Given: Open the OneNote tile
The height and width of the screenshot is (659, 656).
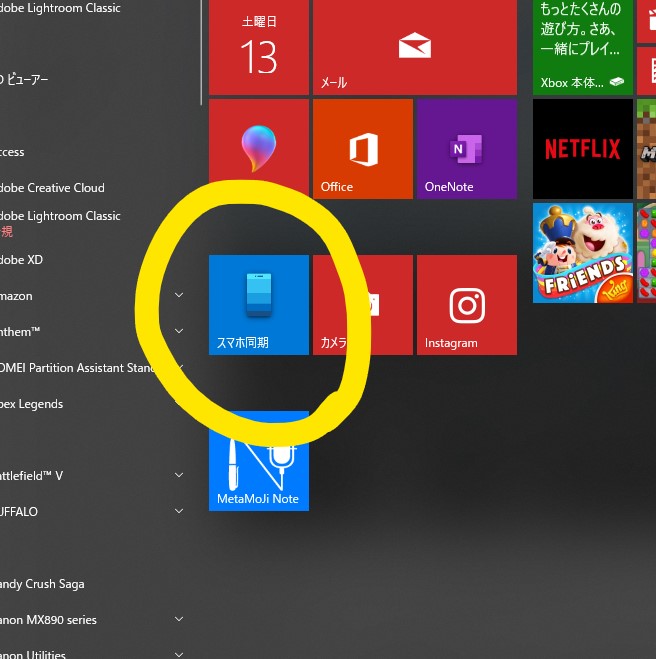Looking at the screenshot, I should click(466, 148).
